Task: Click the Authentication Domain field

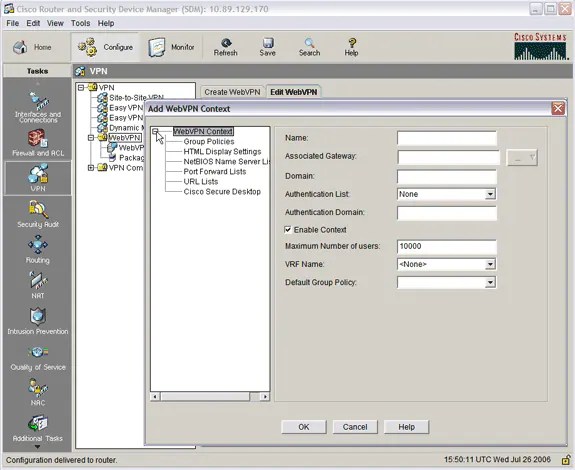Action: [x=447, y=213]
